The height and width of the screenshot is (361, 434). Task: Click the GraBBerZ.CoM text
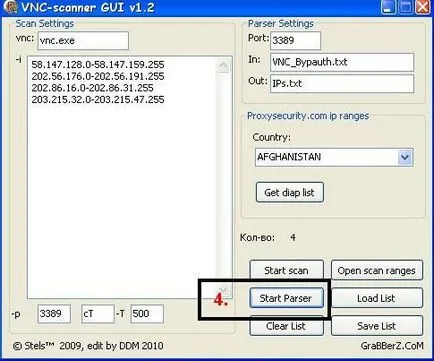pos(392,346)
